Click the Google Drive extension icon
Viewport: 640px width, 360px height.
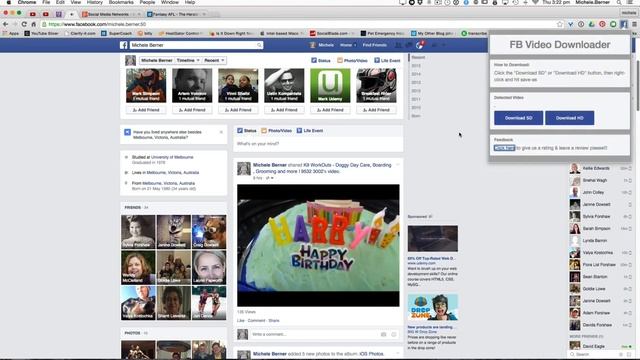(x=591, y=24)
